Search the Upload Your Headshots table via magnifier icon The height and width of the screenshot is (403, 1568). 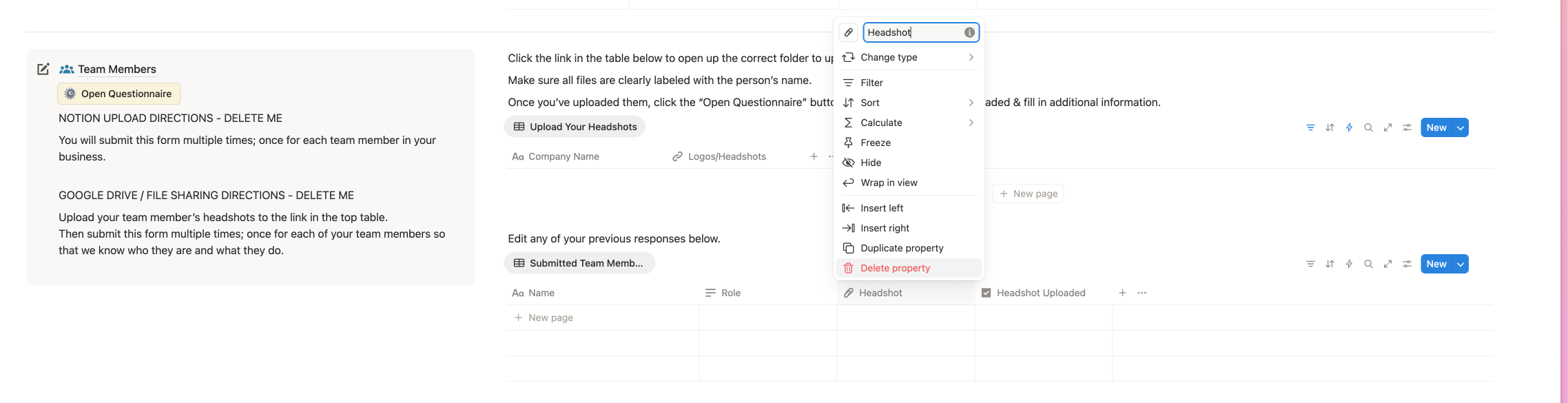pyautogui.click(x=1368, y=127)
